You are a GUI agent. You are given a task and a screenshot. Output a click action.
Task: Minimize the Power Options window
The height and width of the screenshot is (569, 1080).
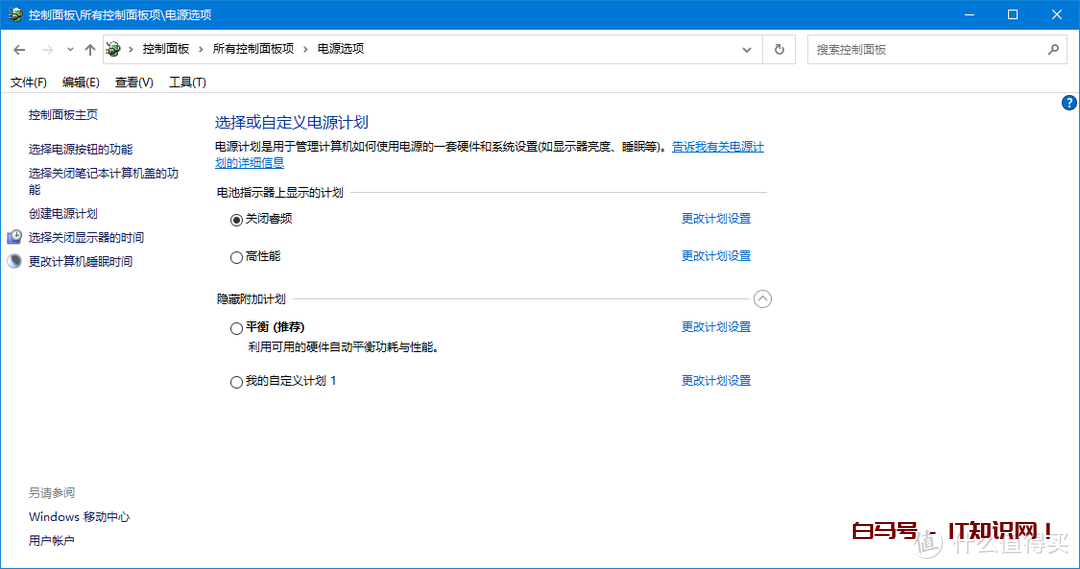[970, 14]
